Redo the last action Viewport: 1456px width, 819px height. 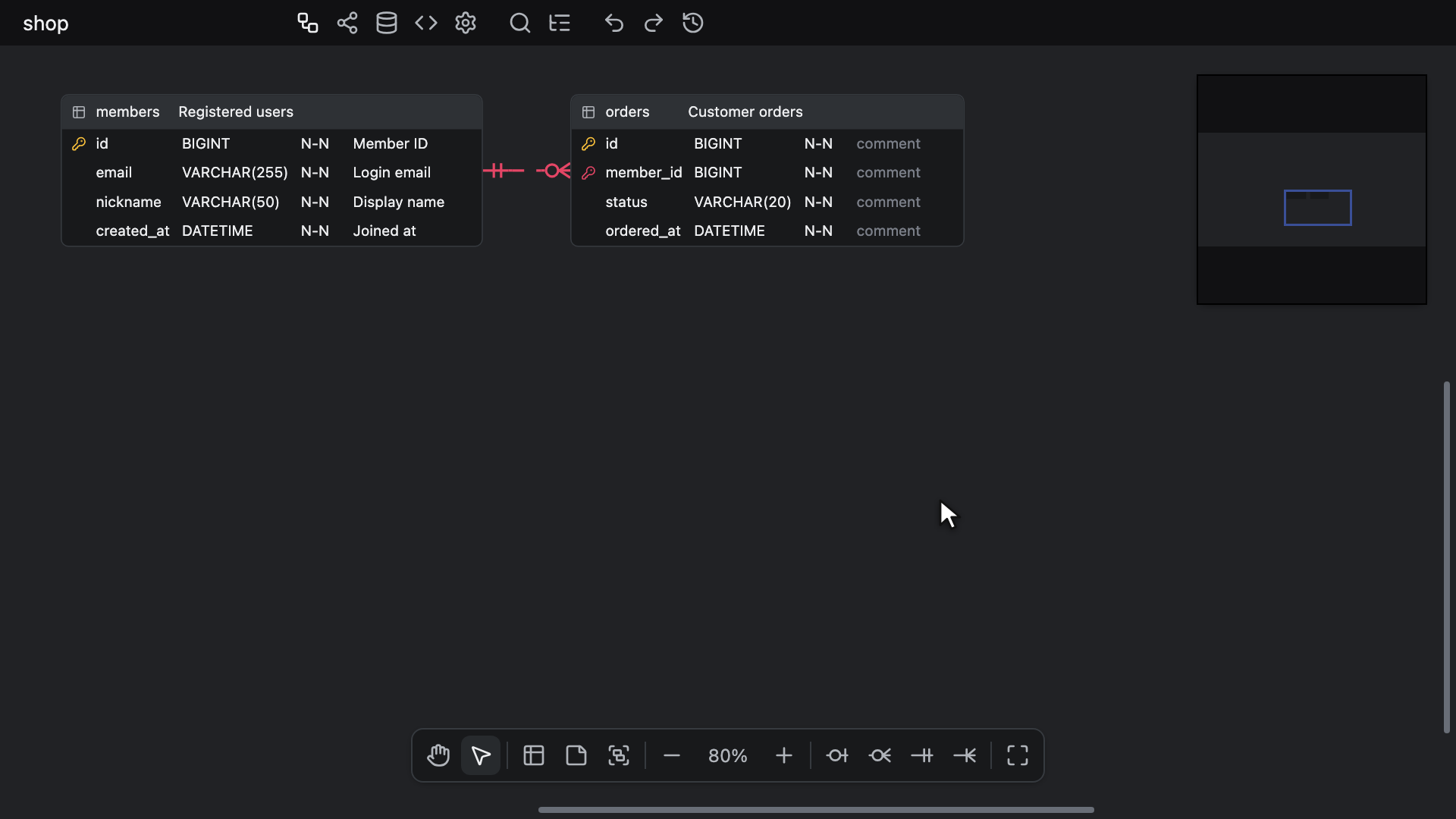654,23
